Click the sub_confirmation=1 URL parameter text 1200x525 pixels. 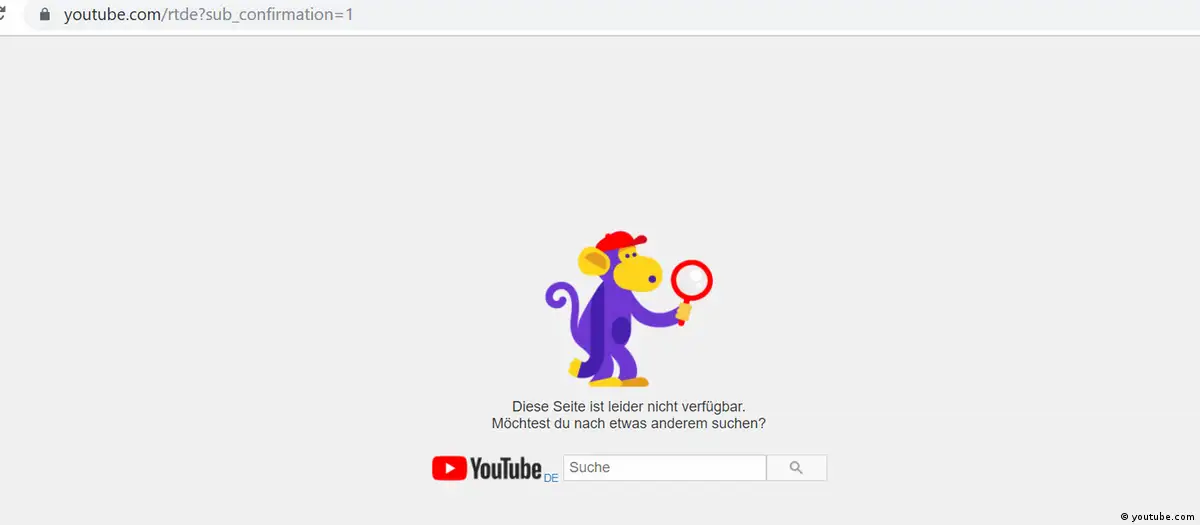[x=279, y=15]
